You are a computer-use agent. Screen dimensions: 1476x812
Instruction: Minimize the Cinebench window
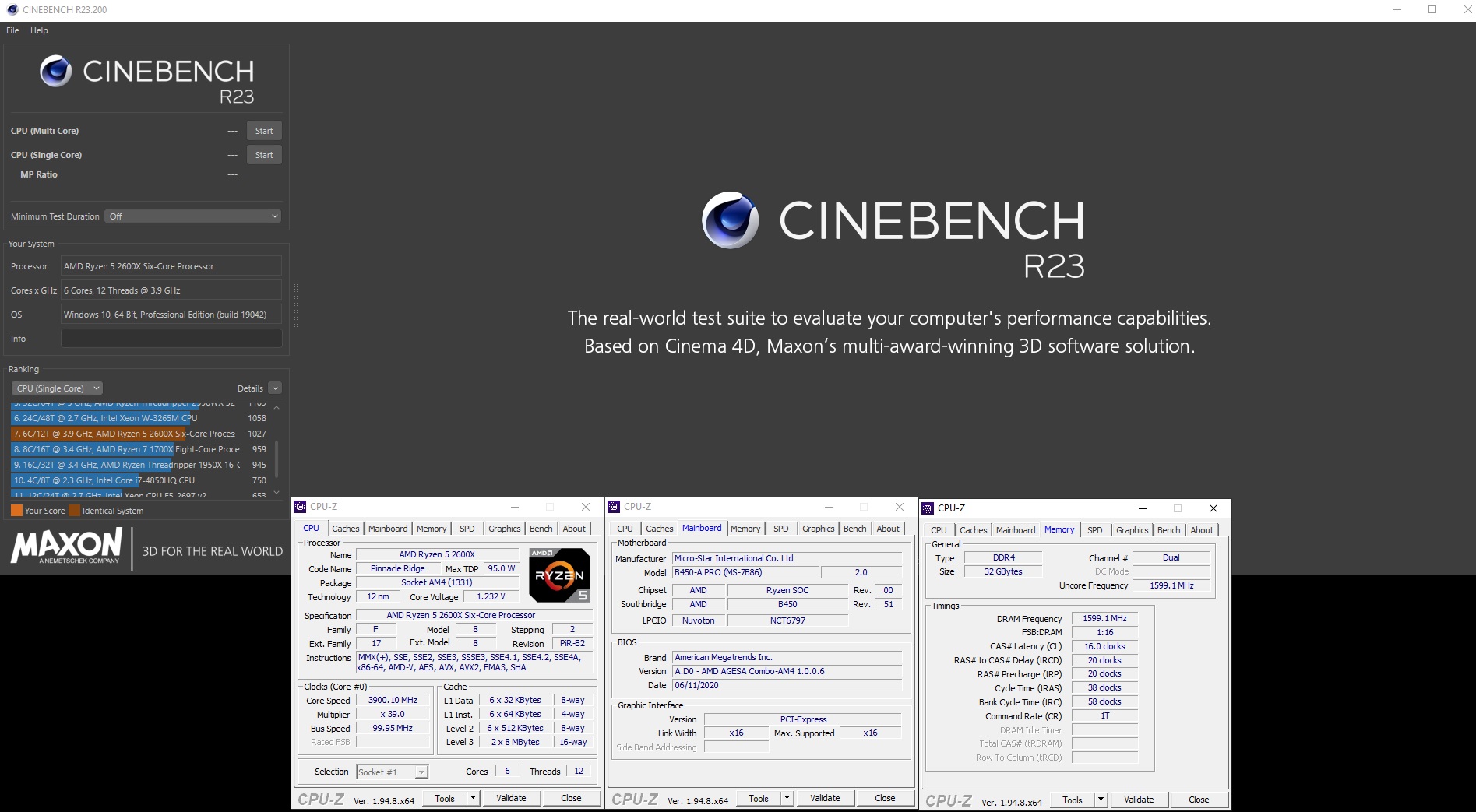click(x=1397, y=10)
